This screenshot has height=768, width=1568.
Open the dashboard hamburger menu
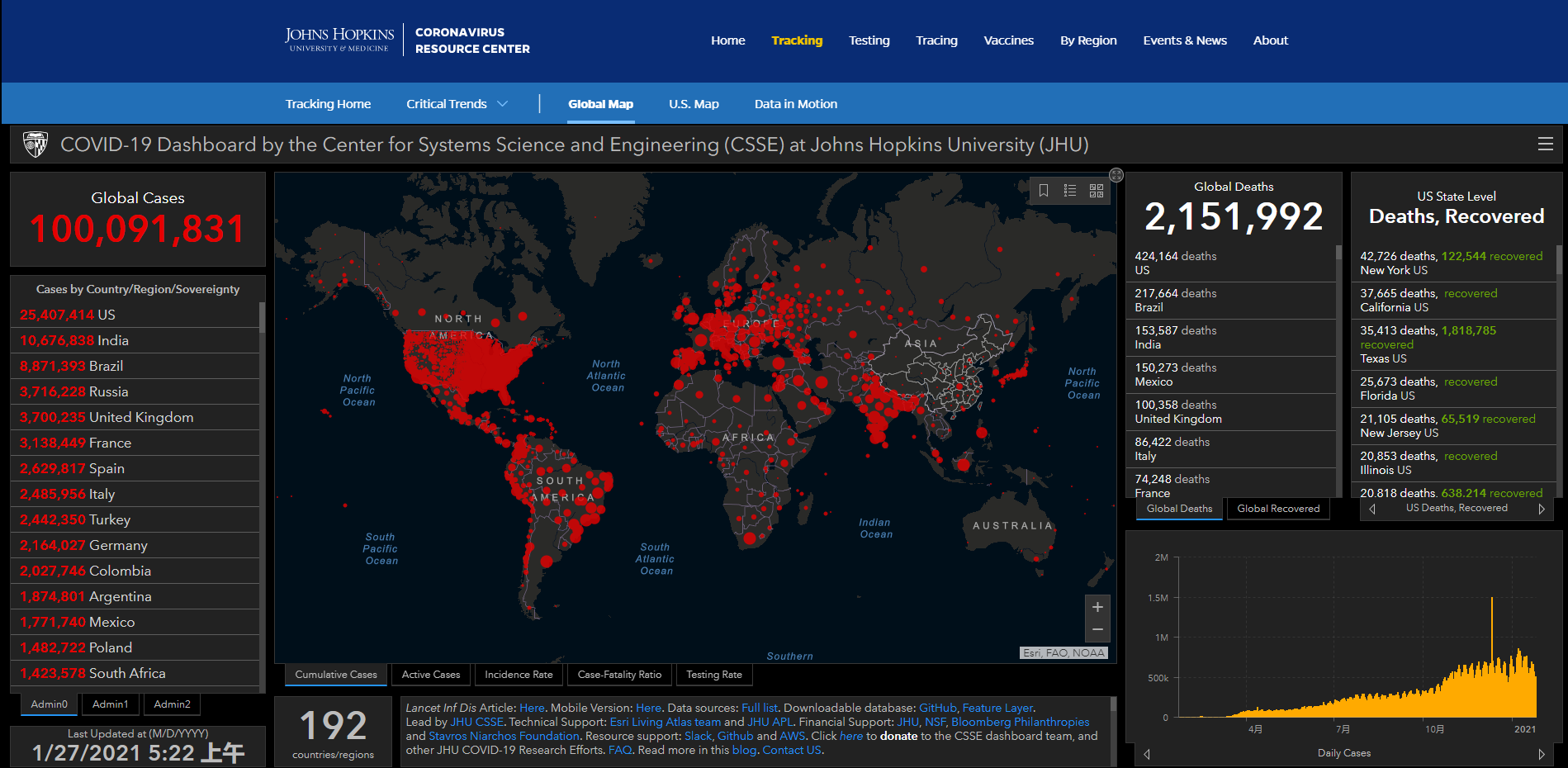click(x=1545, y=145)
